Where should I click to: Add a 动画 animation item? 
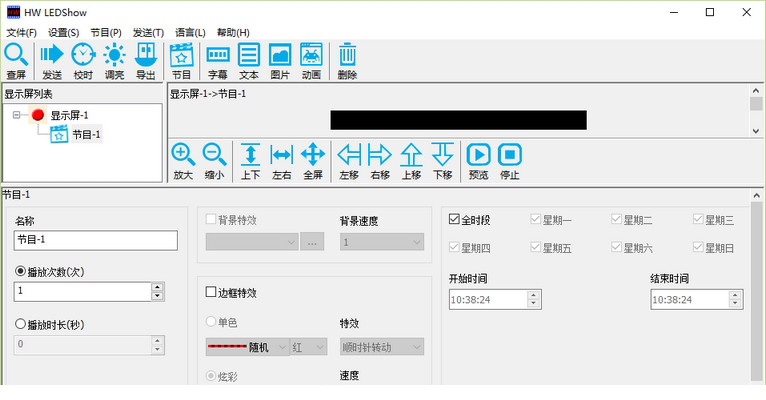[311, 61]
